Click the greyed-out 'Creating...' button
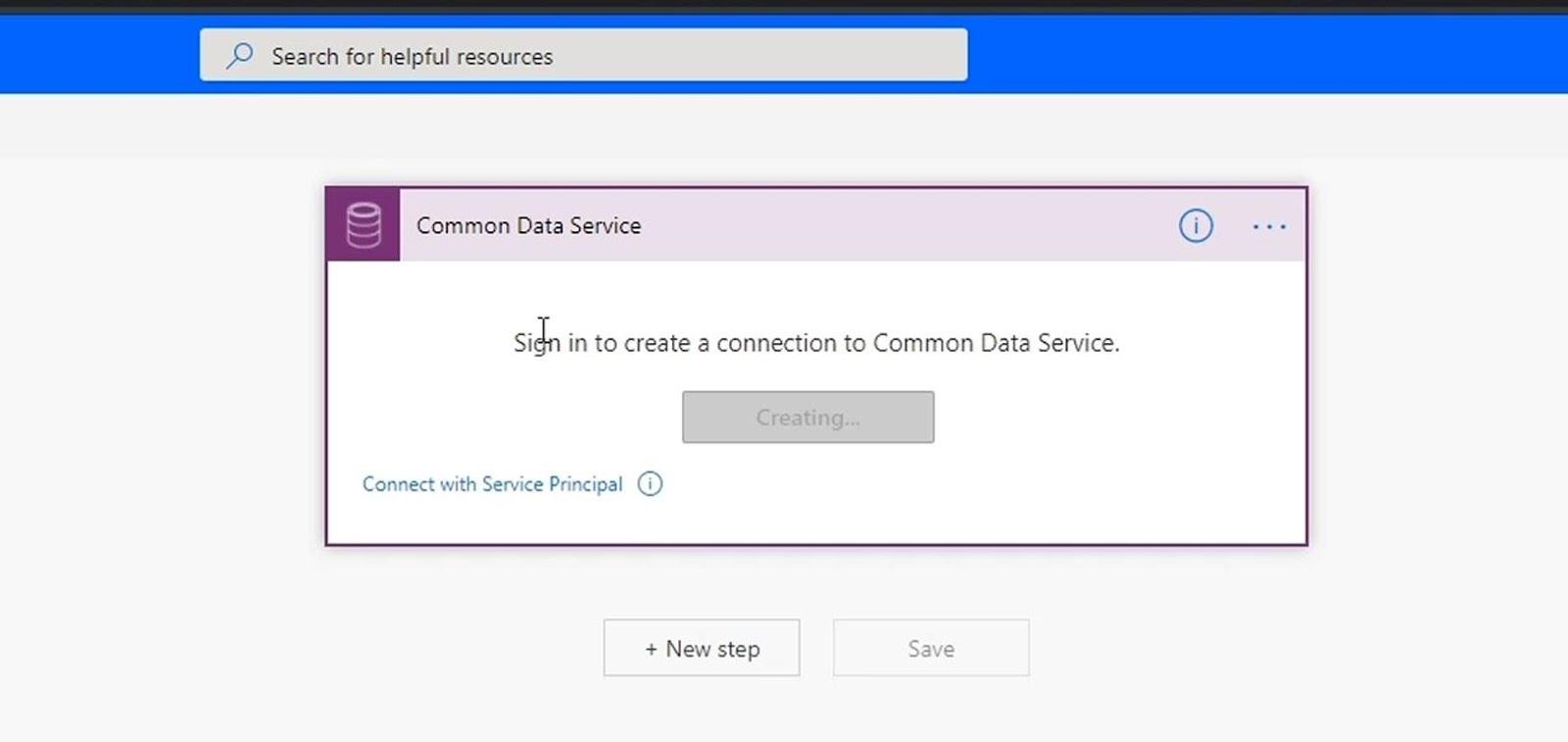This screenshot has height=742, width=1568. [x=808, y=417]
